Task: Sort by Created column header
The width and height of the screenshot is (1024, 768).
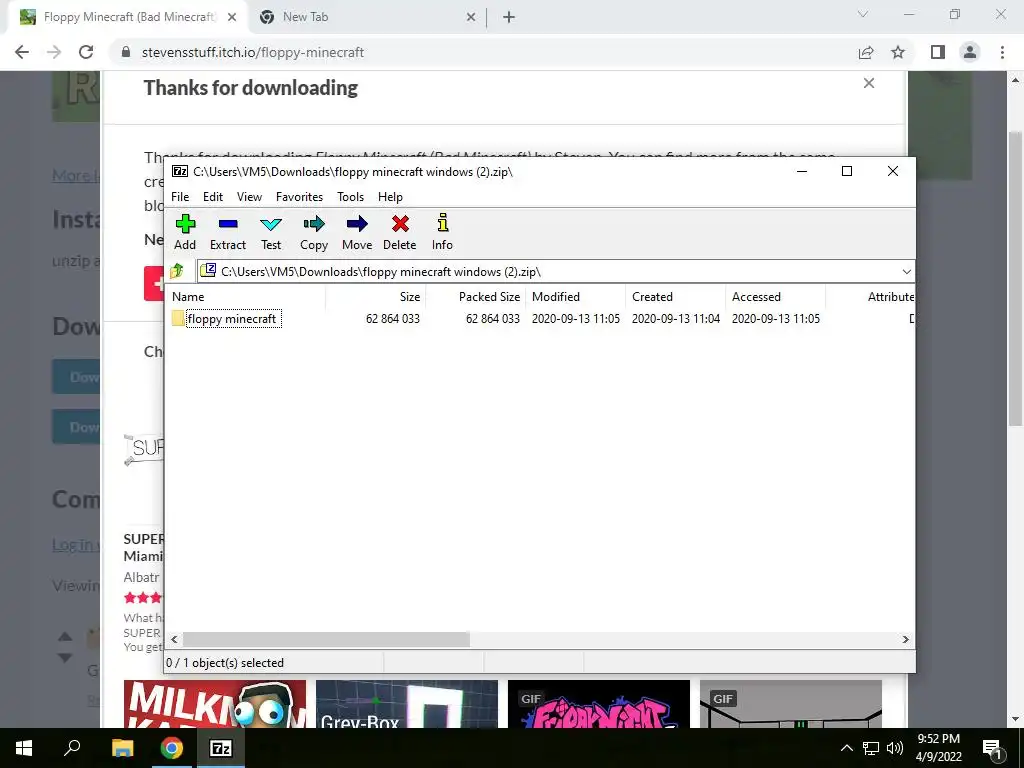Action: tap(675, 296)
